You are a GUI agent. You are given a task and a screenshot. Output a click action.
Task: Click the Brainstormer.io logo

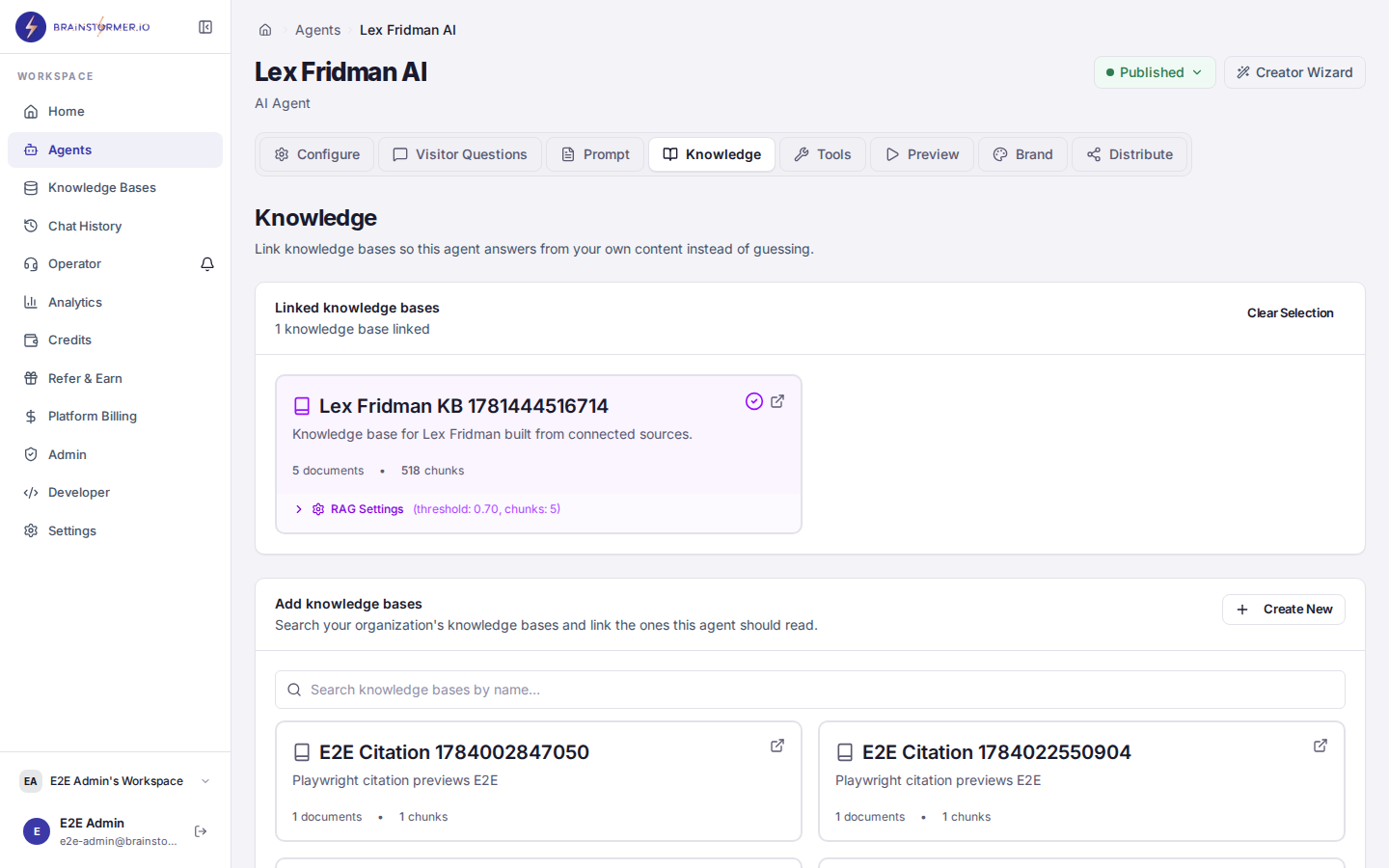coord(83,27)
